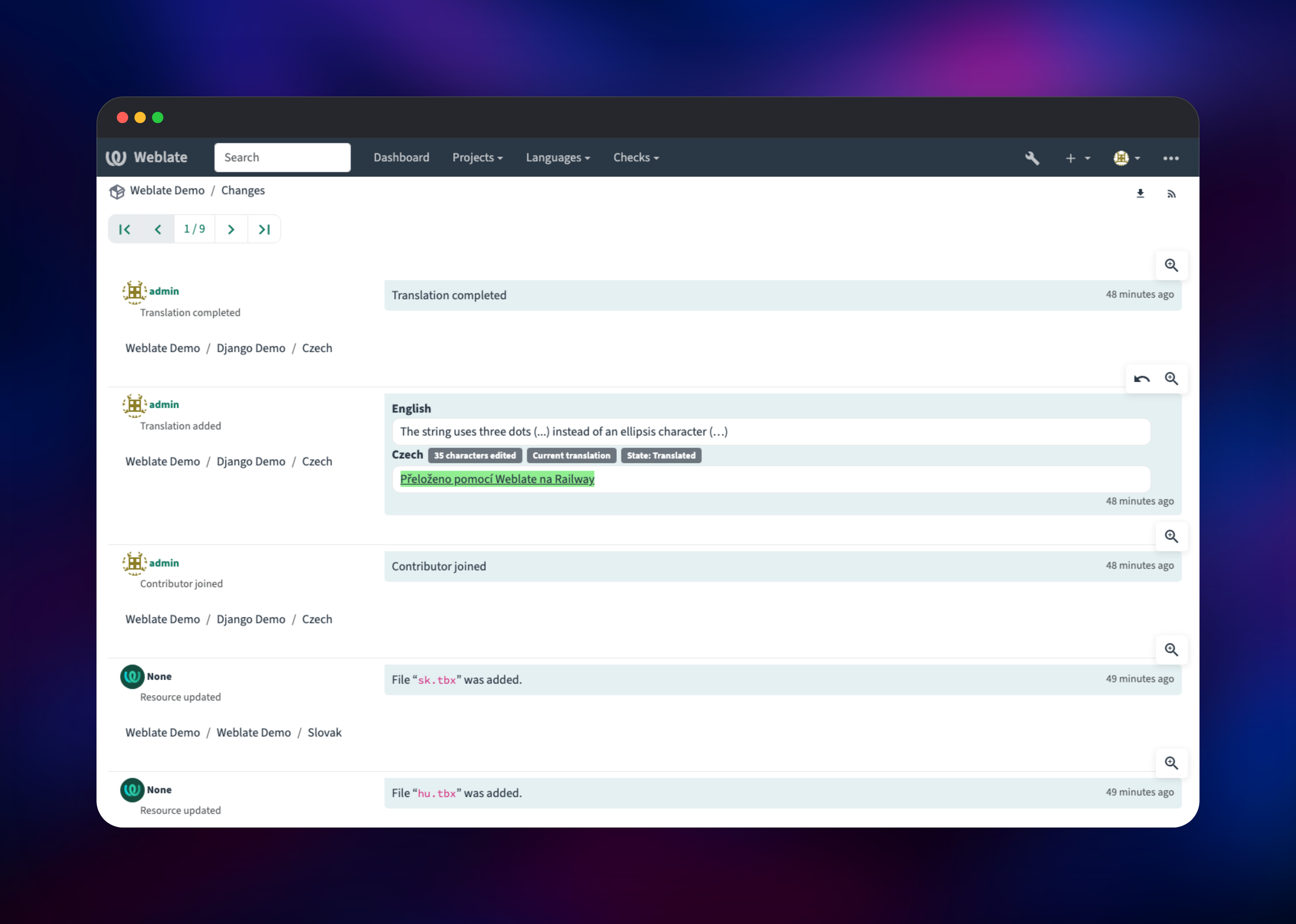Screen dimensions: 1296x924
Task: Zoom into the Translation completed change
Action: point(1171,265)
